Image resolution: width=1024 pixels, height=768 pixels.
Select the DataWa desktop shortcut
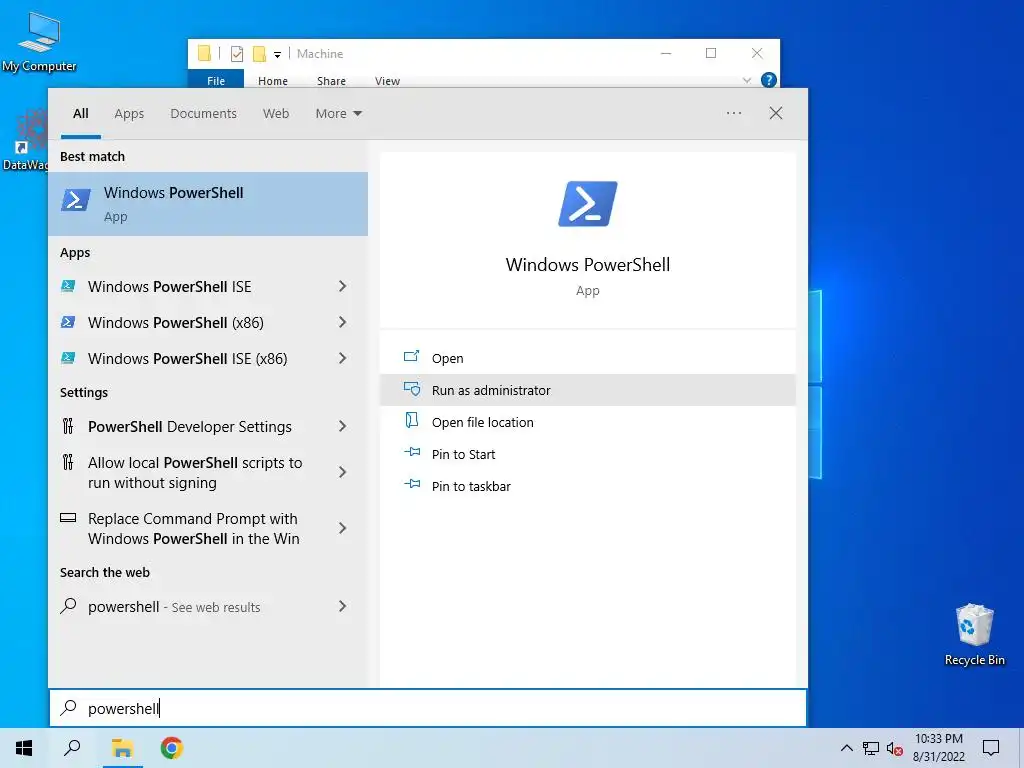[25, 140]
